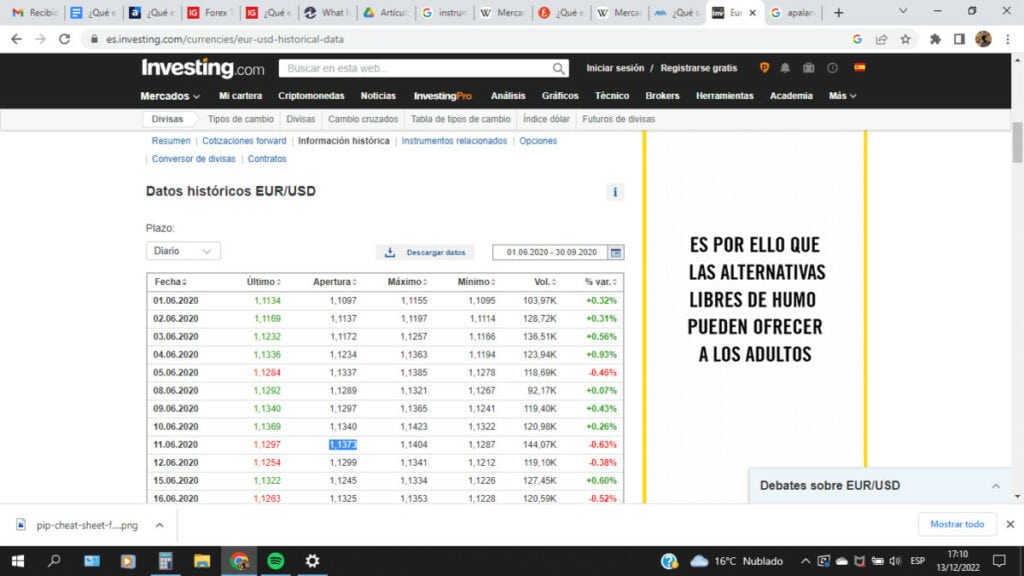Click the Google icon in address bar
Screen dimensions: 1024x576
pyautogui.click(x=857, y=39)
